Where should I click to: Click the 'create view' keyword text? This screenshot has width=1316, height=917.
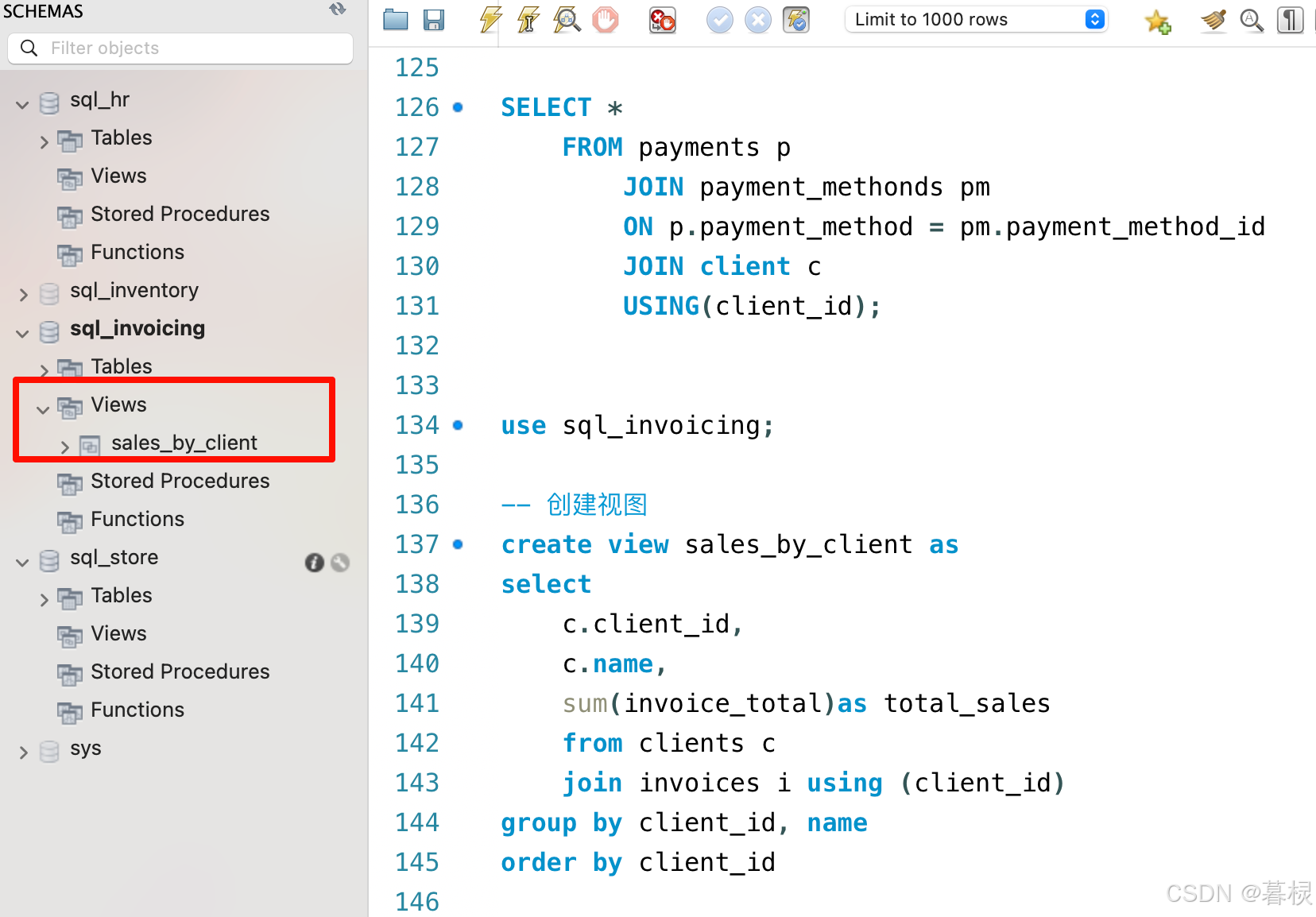tap(585, 544)
